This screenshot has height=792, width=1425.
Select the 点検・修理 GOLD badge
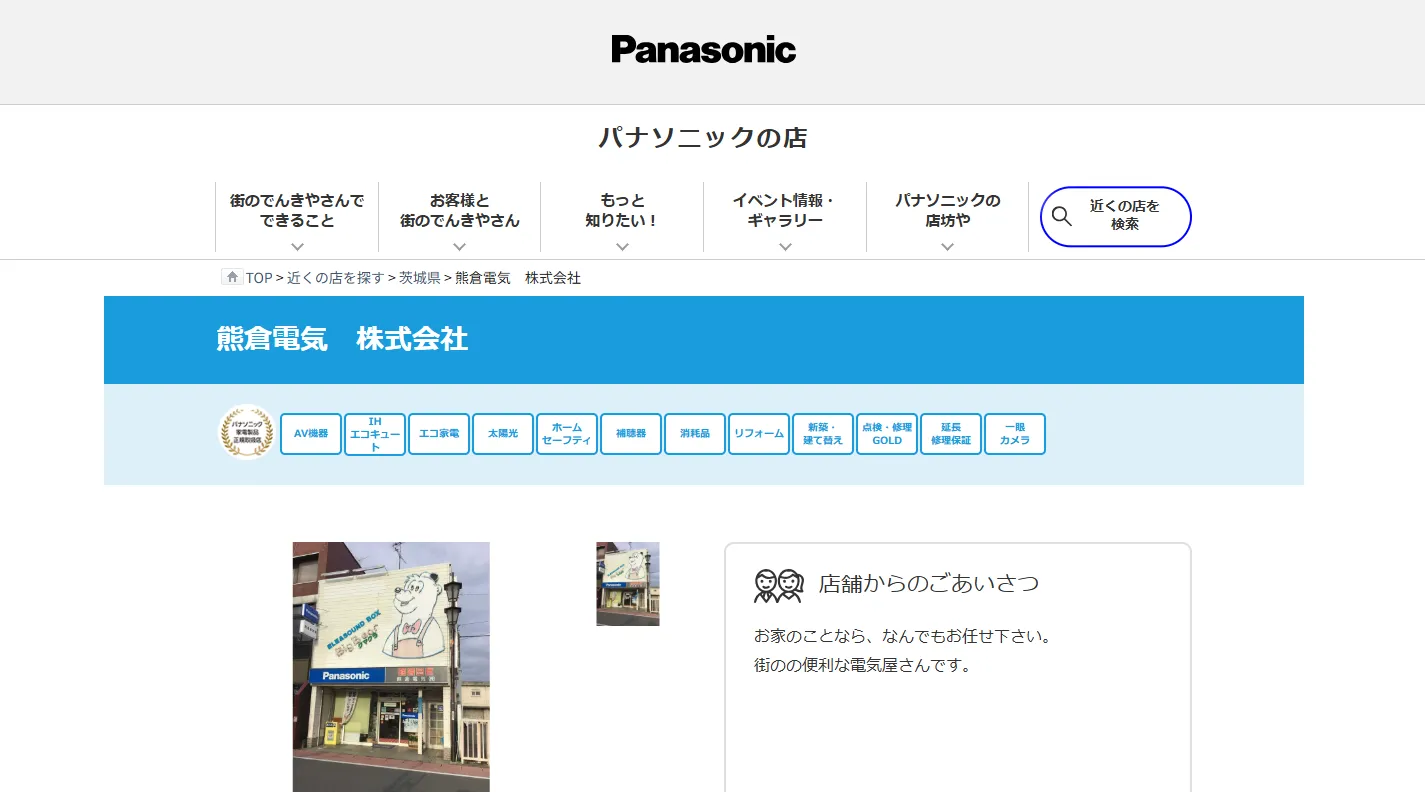tap(887, 434)
